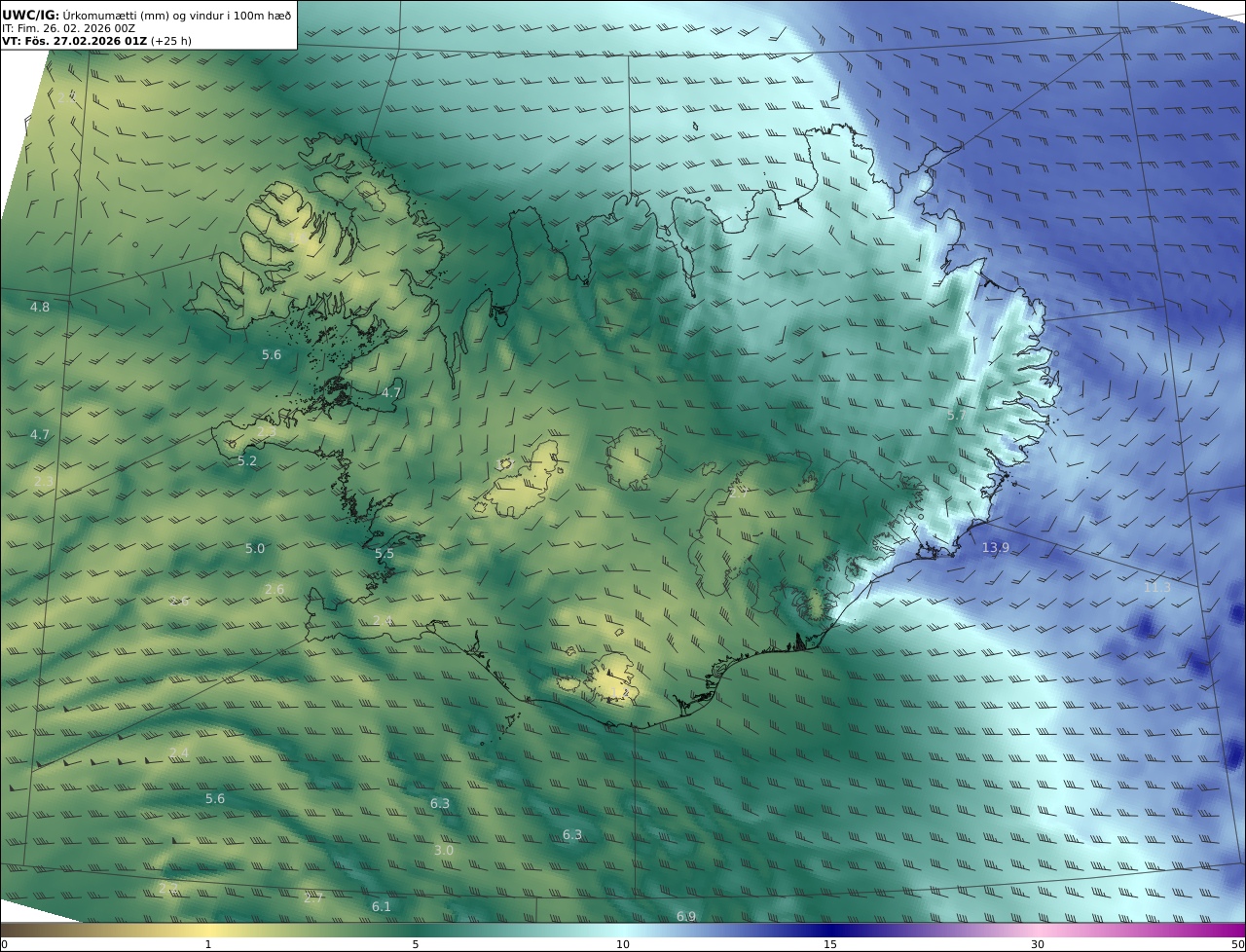This screenshot has width=1246, height=952.
Task: Click the '30' label on the color scale
Action: (1038, 944)
